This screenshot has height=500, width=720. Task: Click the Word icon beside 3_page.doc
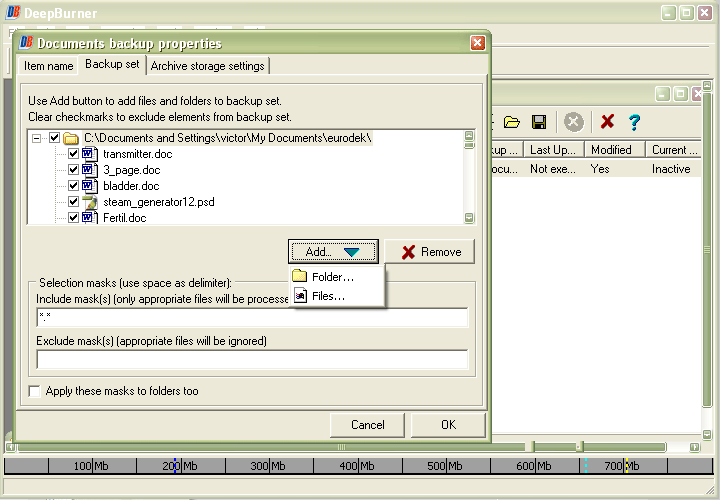[90, 170]
